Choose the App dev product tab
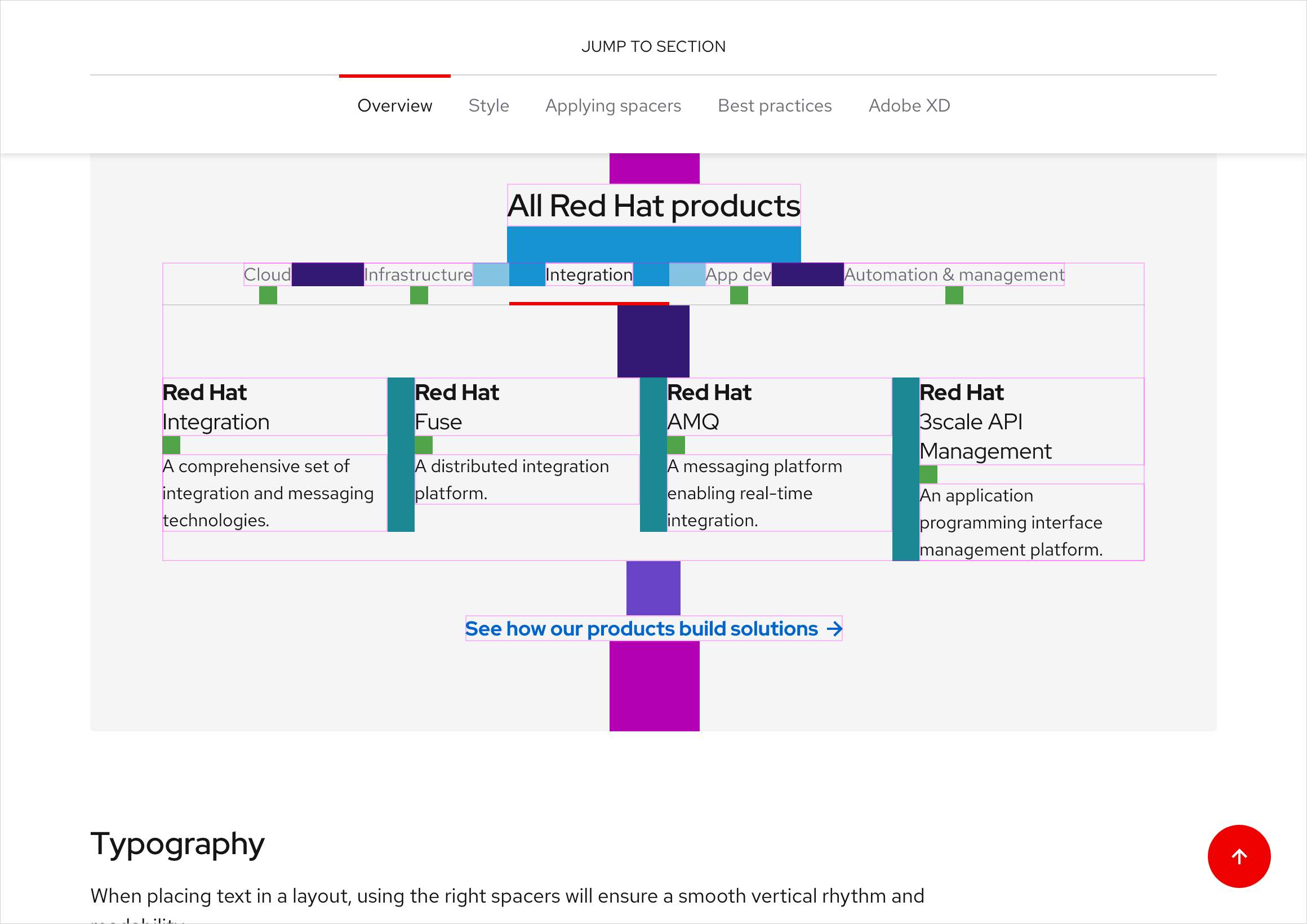The height and width of the screenshot is (924, 1307). (738, 275)
